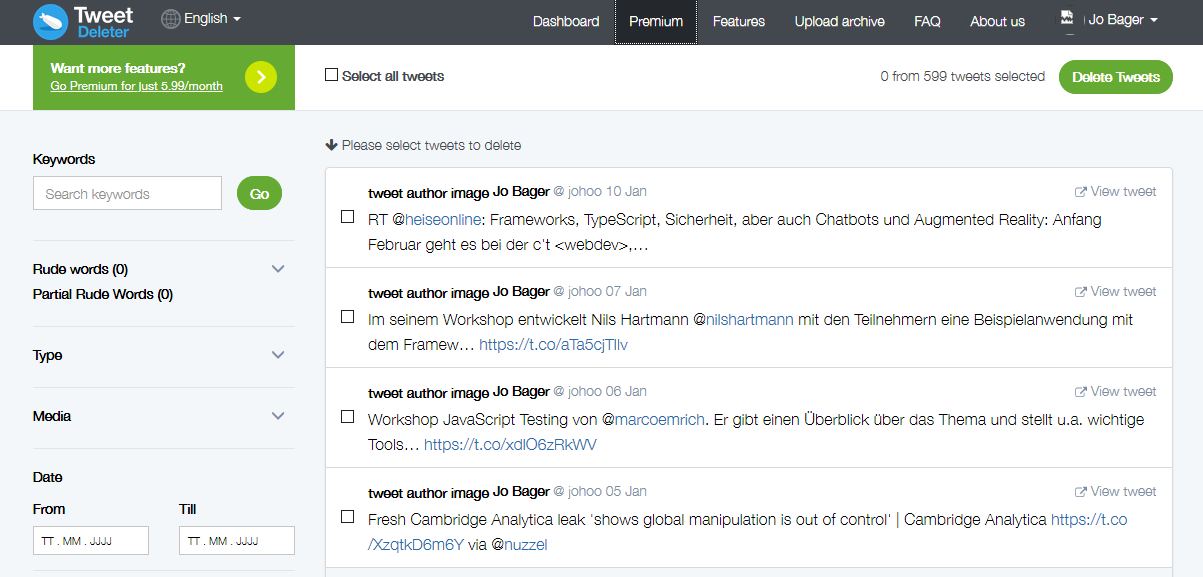Click external link icon of 06 Jan tweet
The image size is (1203, 577).
1080,392
